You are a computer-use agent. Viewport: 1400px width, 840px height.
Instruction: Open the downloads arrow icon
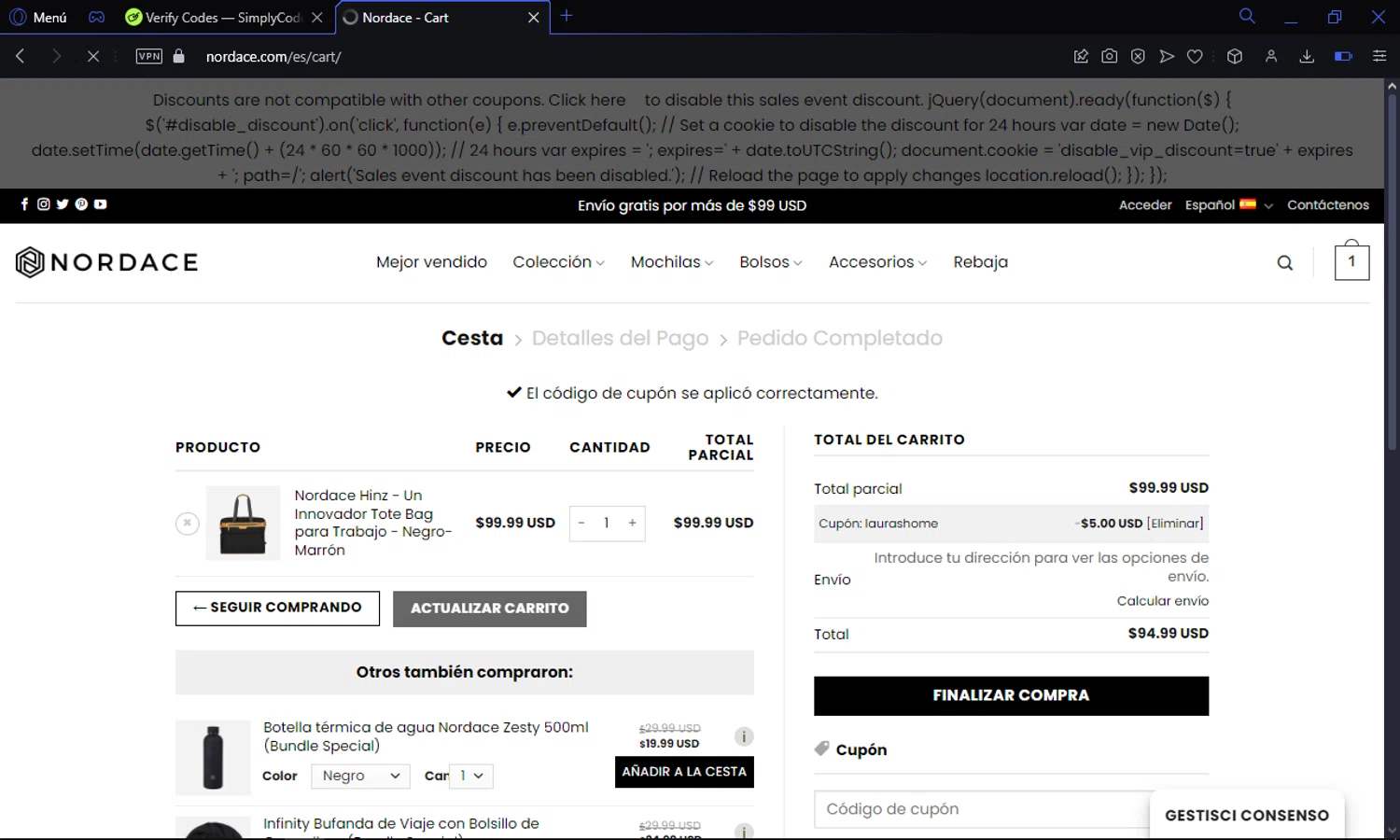click(x=1307, y=56)
